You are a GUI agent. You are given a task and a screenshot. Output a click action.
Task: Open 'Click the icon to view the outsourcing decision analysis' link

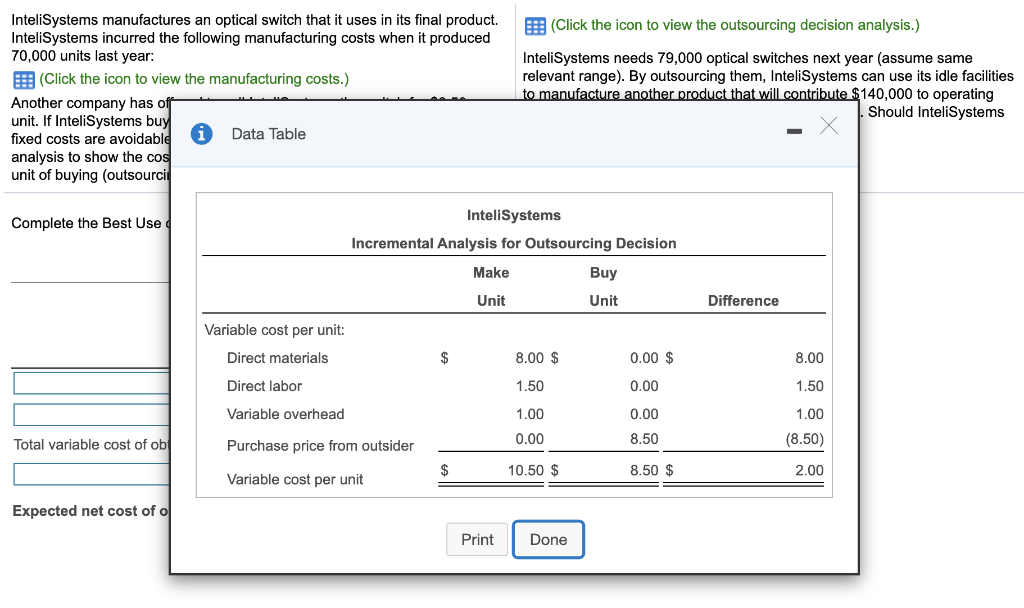pyautogui.click(x=735, y=25)
